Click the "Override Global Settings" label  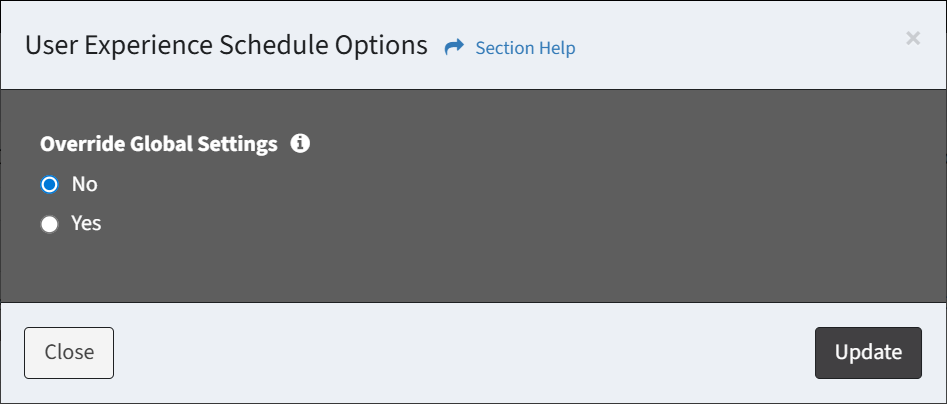pyautogui.click(x=159, y=144)
